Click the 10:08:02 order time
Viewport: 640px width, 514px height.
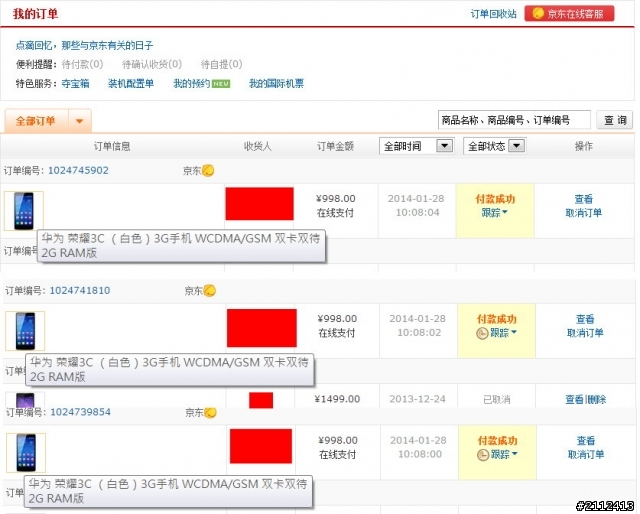[x=419, y=333]
